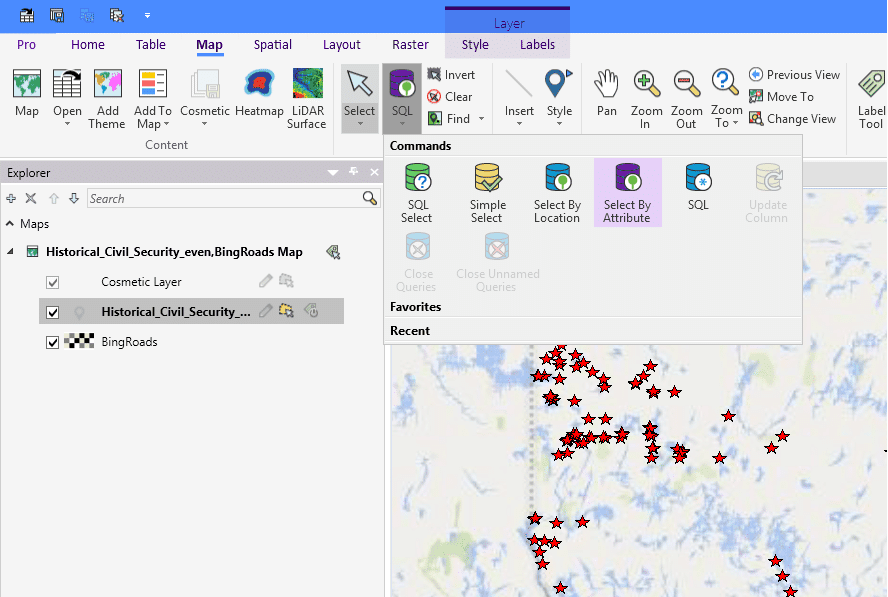This screenshot has height=597, width=888.
Task: Click the Explorer search field
Action: coord(224,199)
